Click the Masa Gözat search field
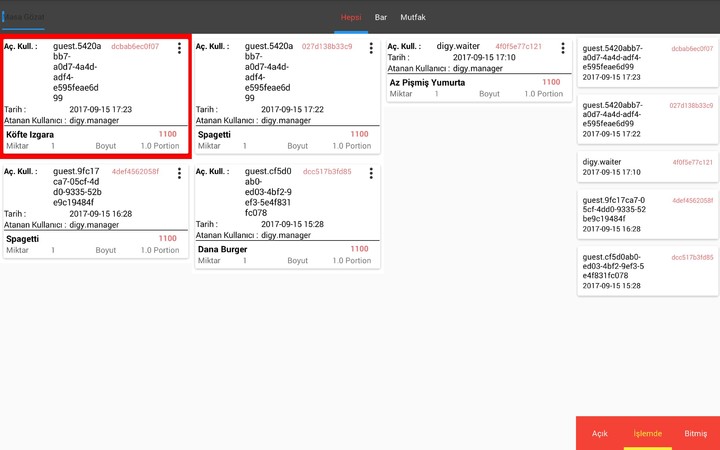Screen dimensions: 720x450 pos(24,18)
